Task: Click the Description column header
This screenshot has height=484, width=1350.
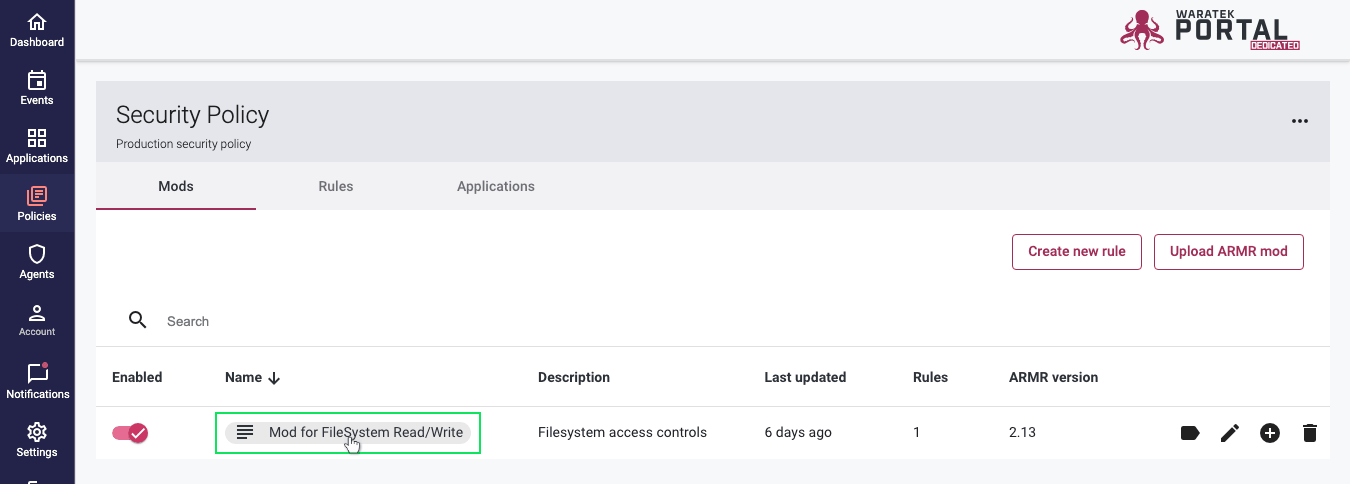Action: tap(574, 377)
